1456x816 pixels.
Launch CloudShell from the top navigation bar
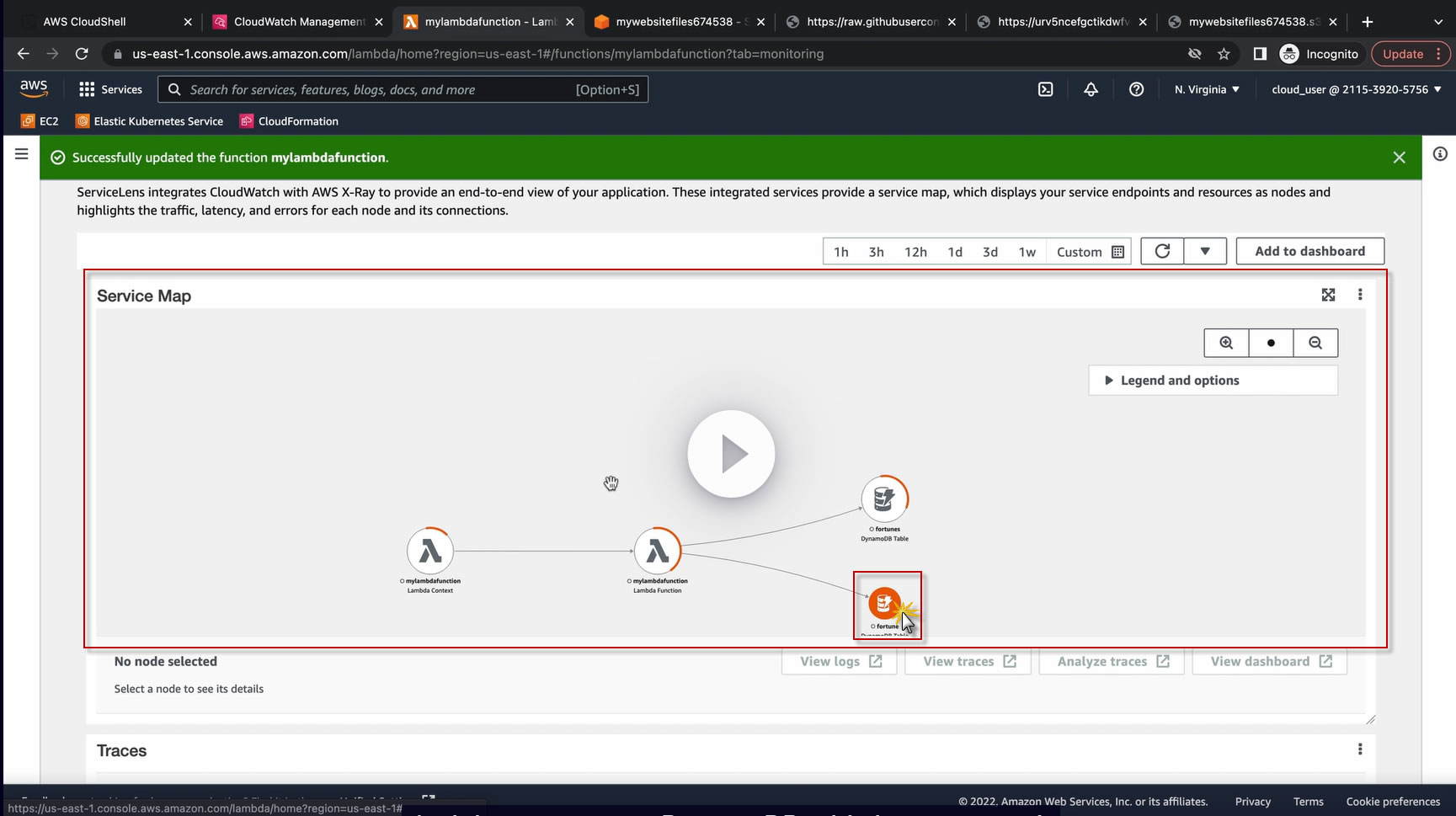(x=1045, y=89)
